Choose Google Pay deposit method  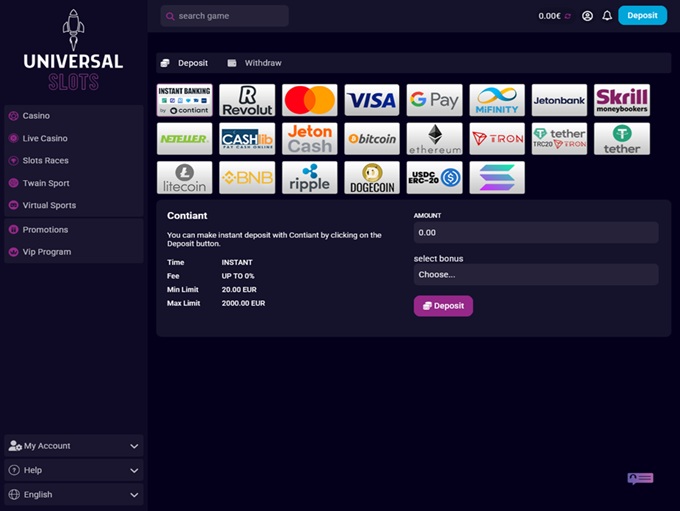pos(434,100)
